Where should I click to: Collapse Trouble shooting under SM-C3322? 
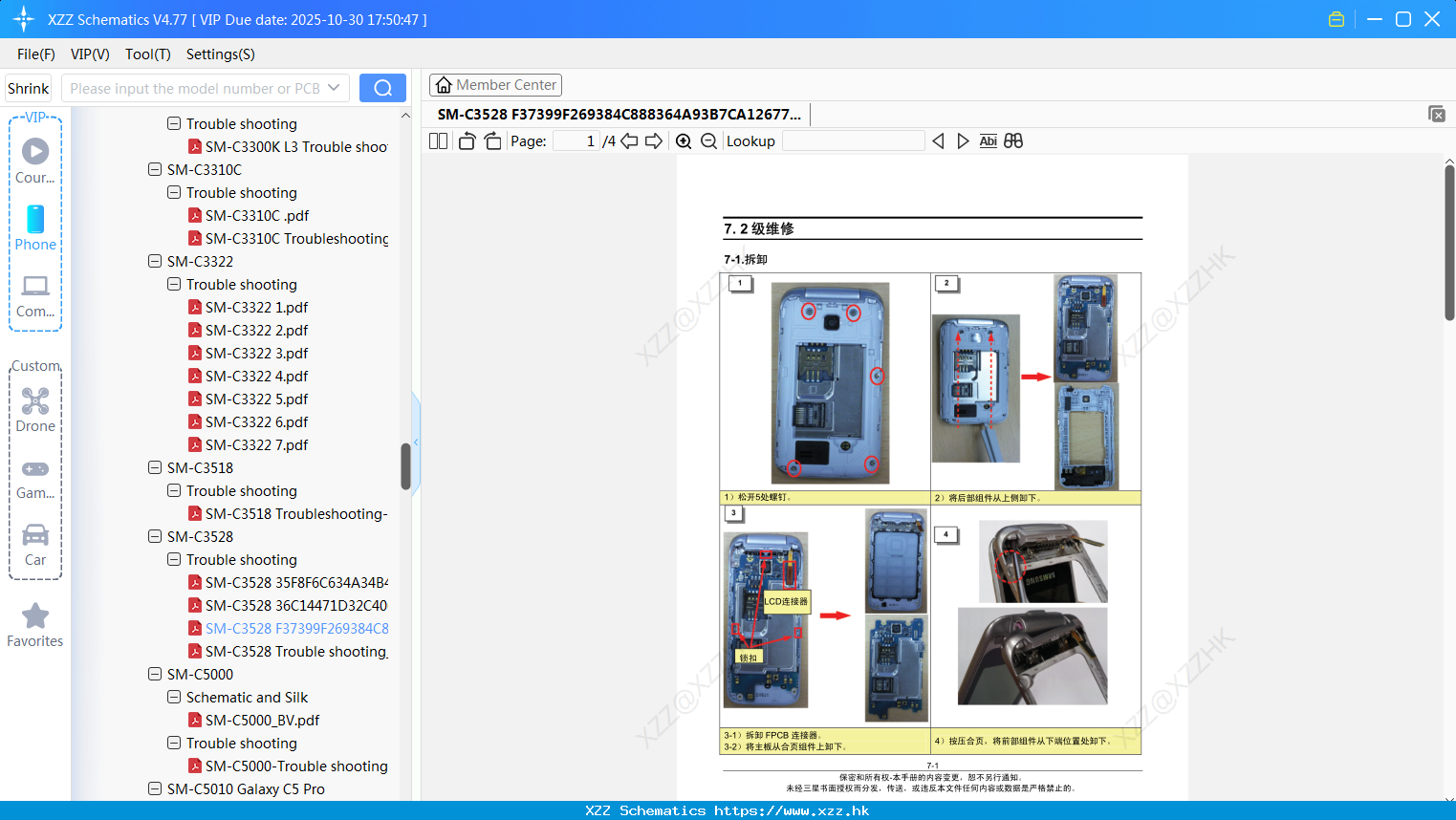pyautogui.click(x=174, y=284)
